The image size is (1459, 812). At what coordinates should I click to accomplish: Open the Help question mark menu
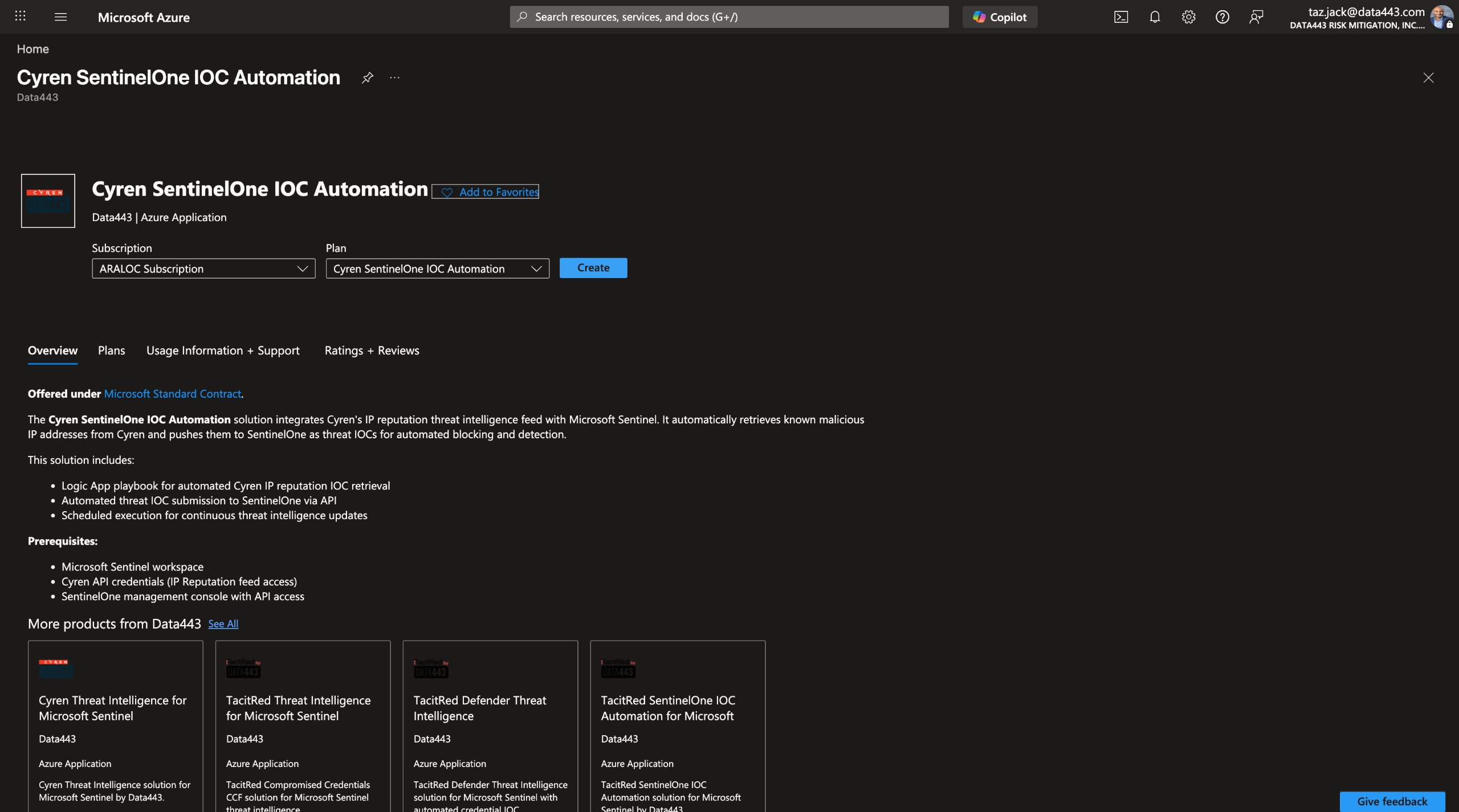[x=1222, y=17]
